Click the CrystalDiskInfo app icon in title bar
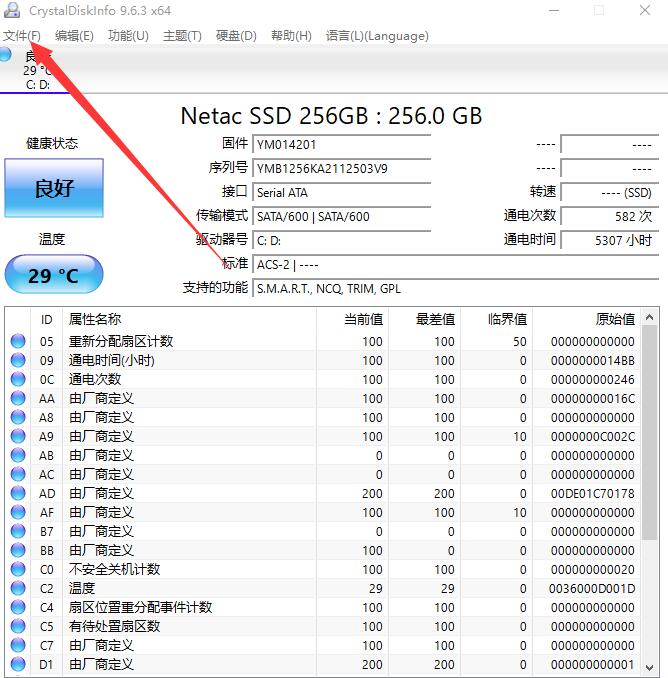Image resolution: width=668 pixels, height=678 pixels. click(x=12, y=10)
